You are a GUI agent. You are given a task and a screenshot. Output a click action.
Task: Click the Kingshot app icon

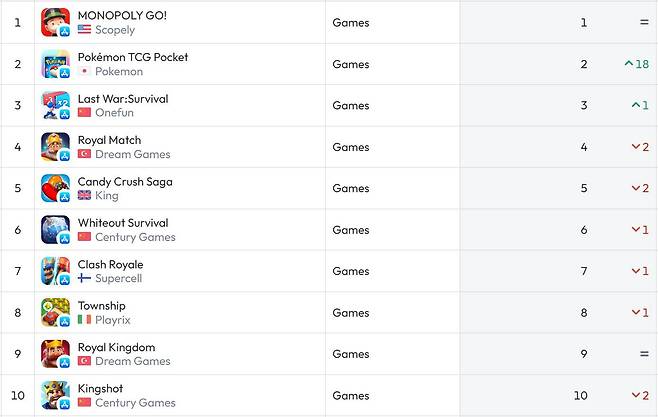click(55, 396)
